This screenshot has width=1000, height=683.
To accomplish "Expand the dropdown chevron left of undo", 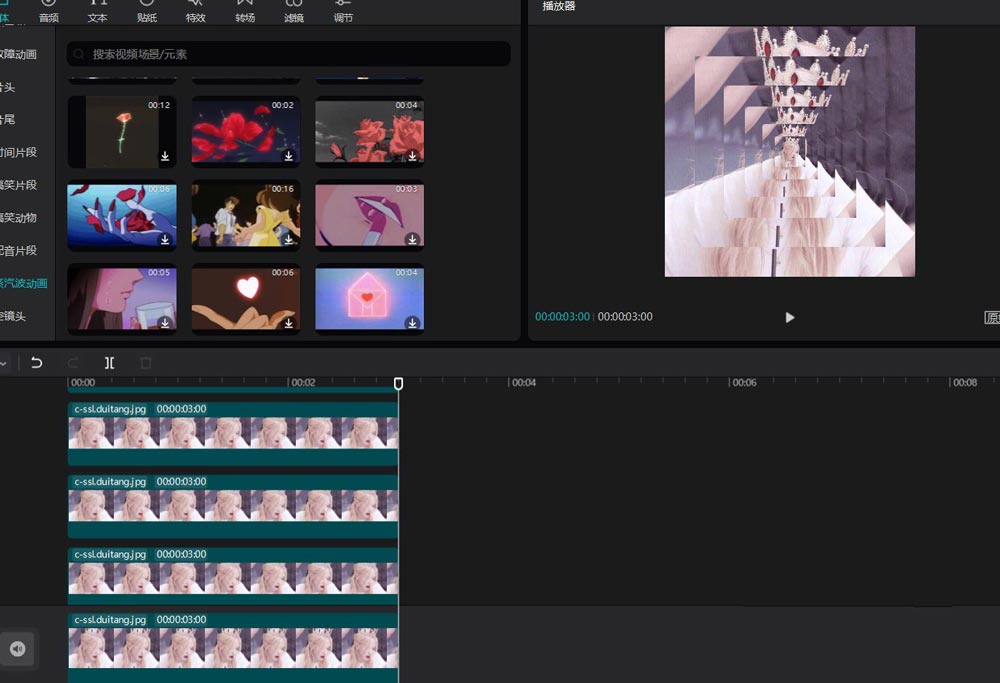I will coord(4,363).
